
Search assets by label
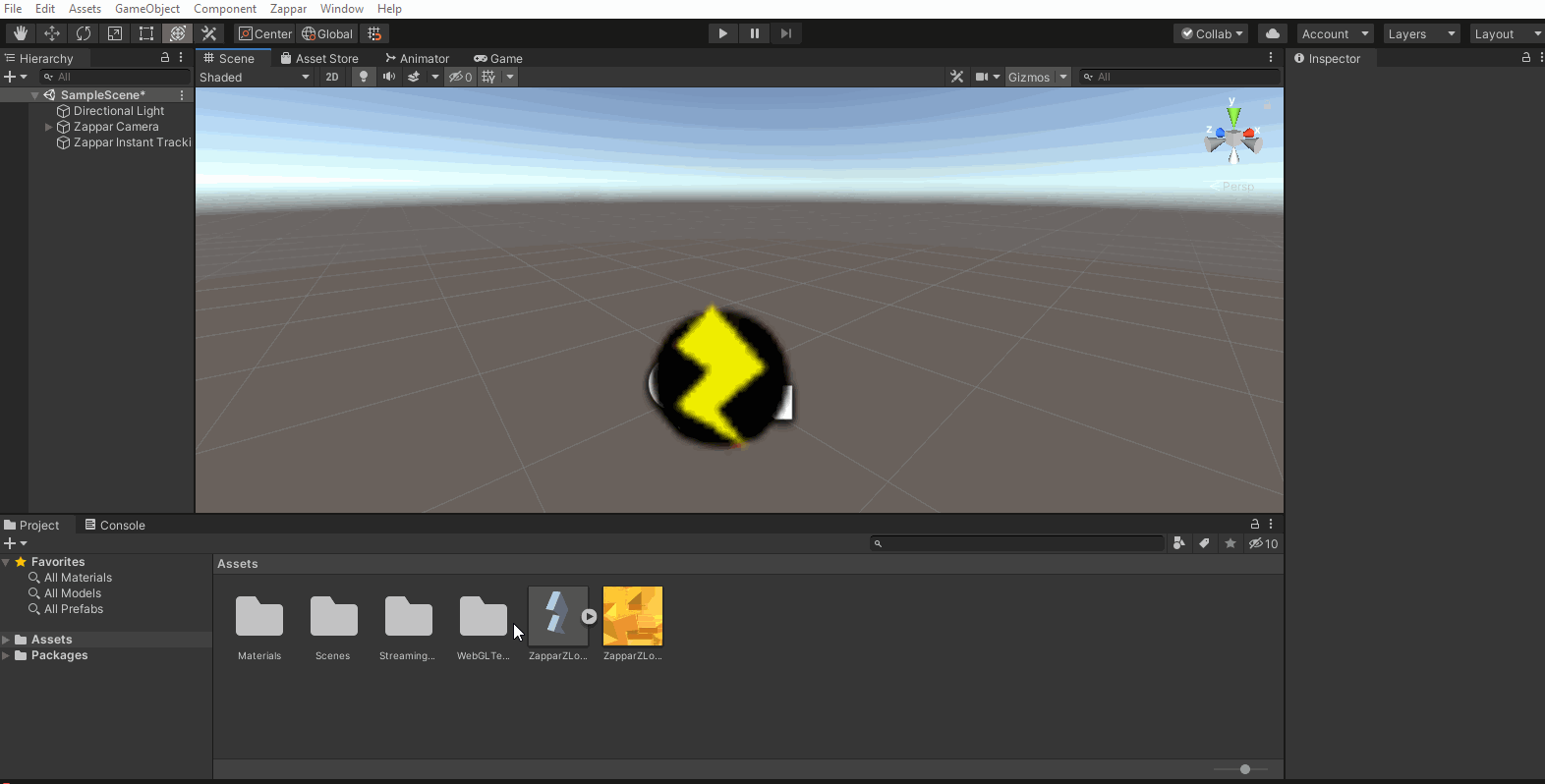1205,543
